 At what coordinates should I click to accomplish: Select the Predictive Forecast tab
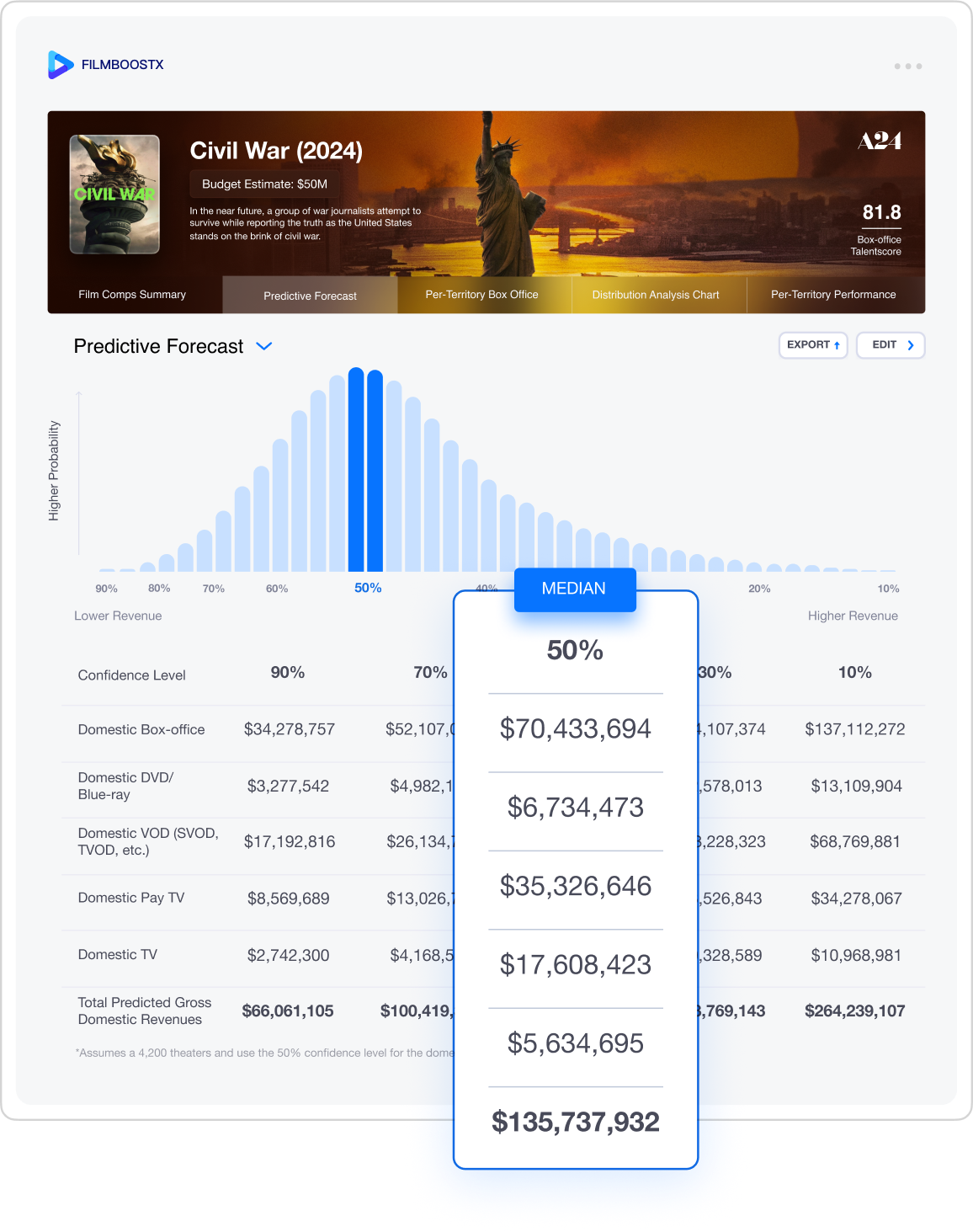(310, 296)
